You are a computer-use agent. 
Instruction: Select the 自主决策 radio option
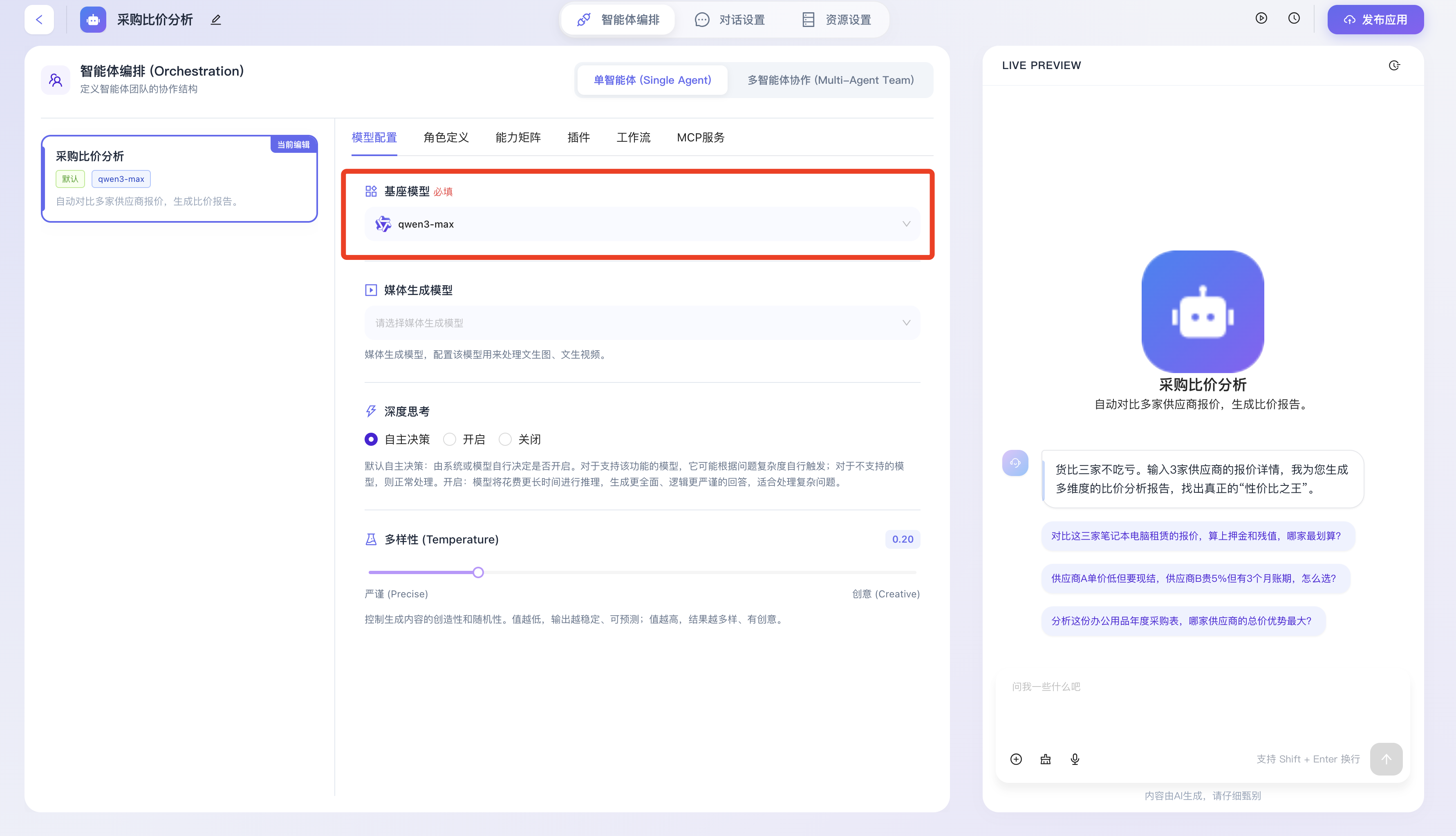pyautogui.click(x=371, y=439)
